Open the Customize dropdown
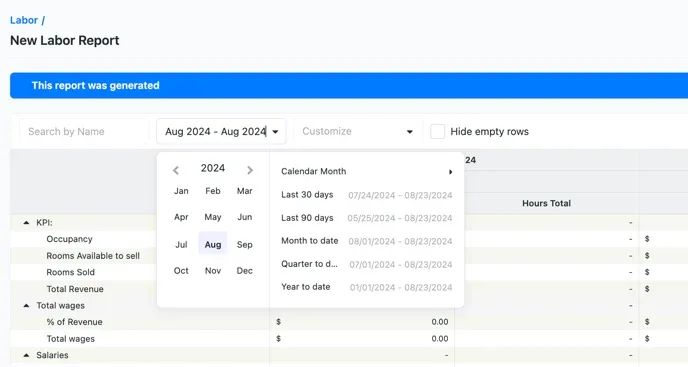This screenshot has height=367, width=688. [x=358, y=131]
